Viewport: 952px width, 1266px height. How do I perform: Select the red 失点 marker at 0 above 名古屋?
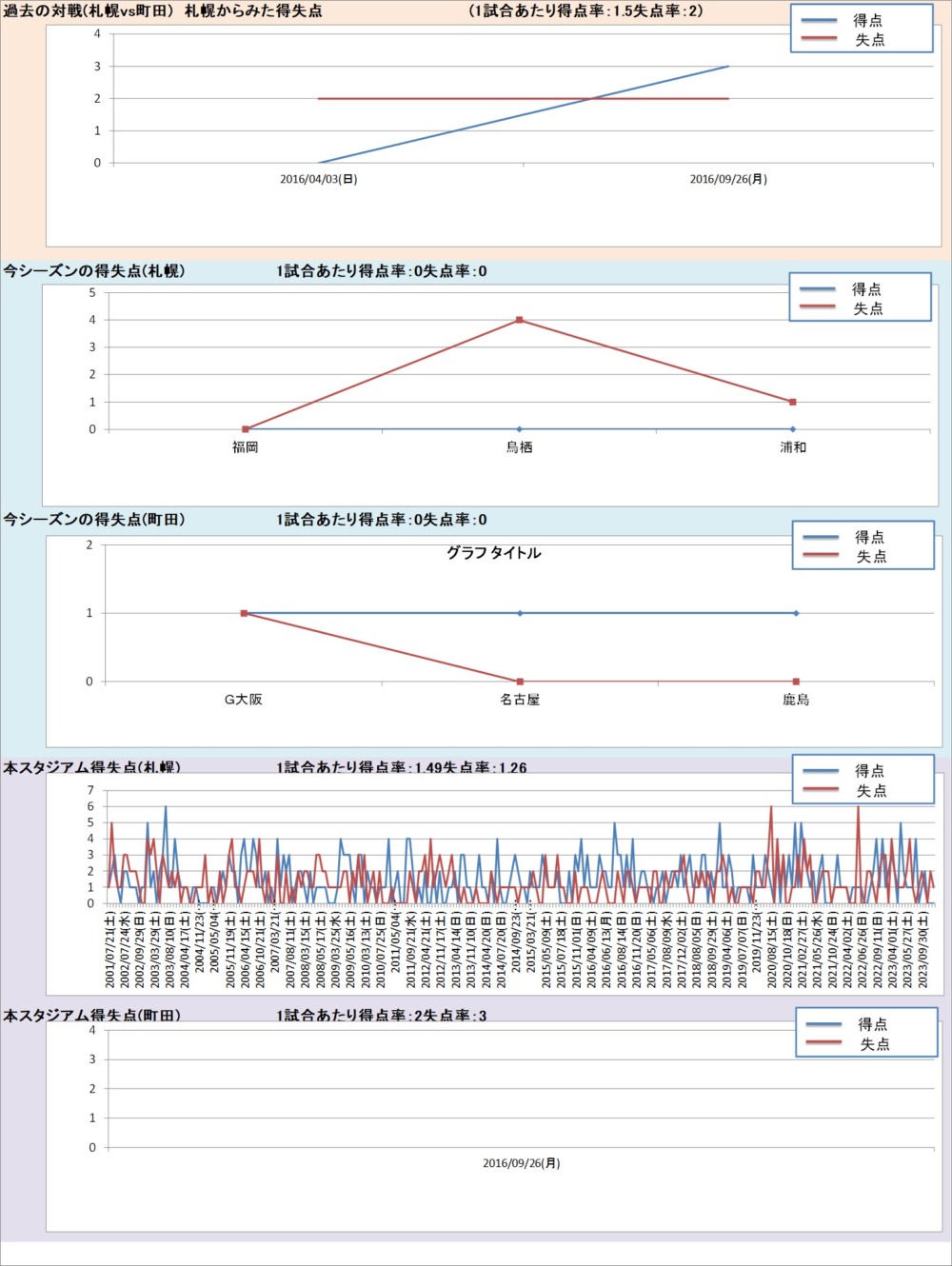point(520,682)
